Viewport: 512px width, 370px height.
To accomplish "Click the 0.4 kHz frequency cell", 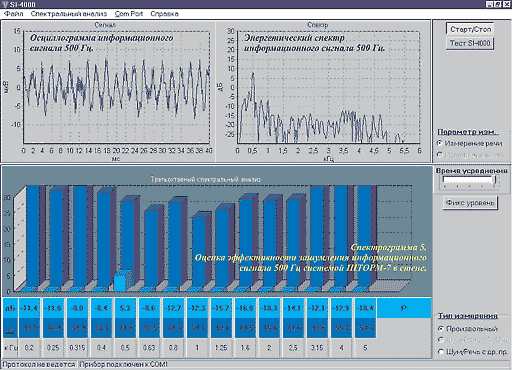I will (101, 348).
